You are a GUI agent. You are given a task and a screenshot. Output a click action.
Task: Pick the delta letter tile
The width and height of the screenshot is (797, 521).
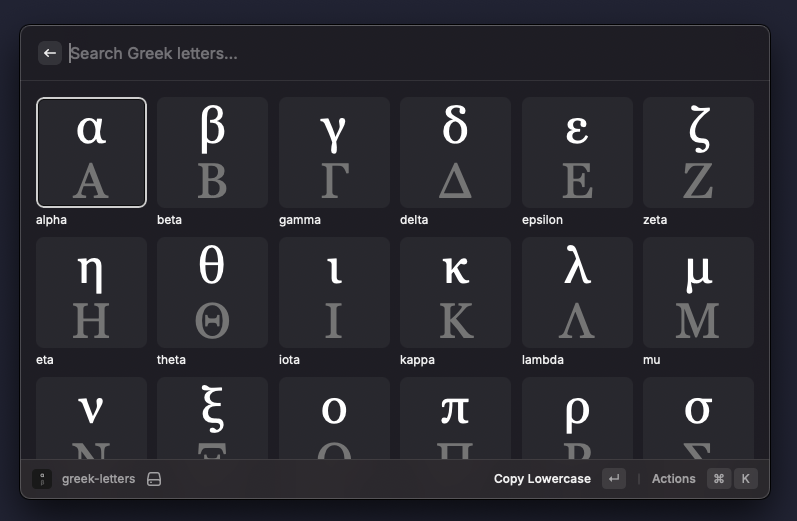455,152
